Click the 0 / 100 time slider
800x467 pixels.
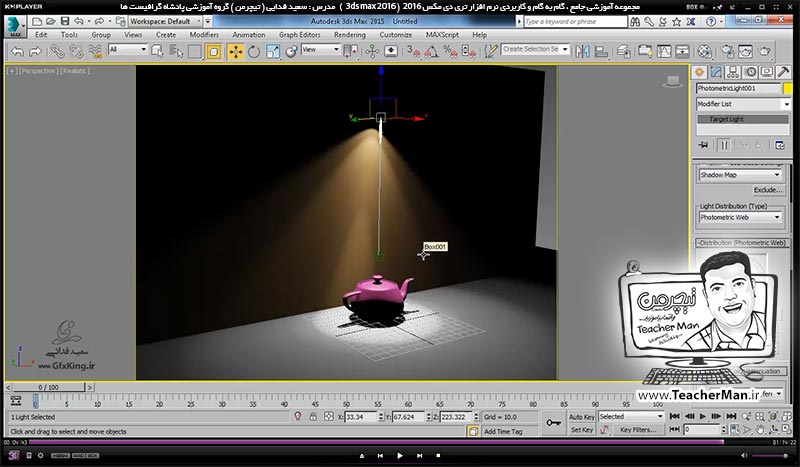click(48, 387)
